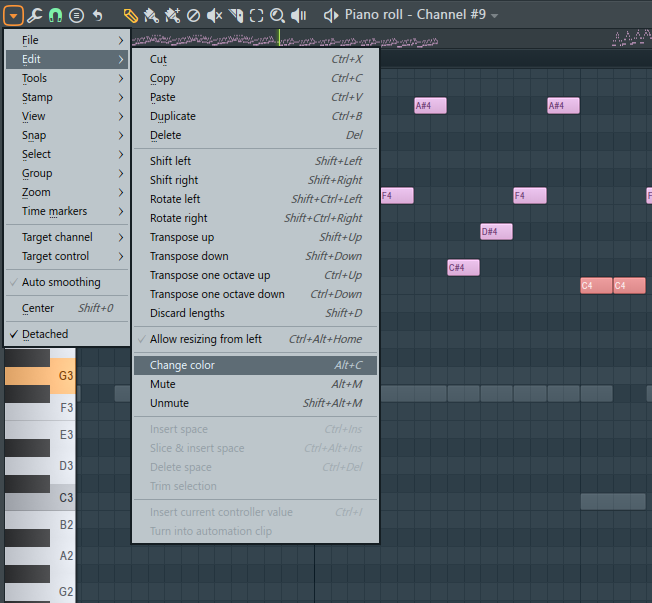Toggle the magnet Snap icon
Image resolution: width=652 pixels, height=603 pixels.
click(56, 15)
